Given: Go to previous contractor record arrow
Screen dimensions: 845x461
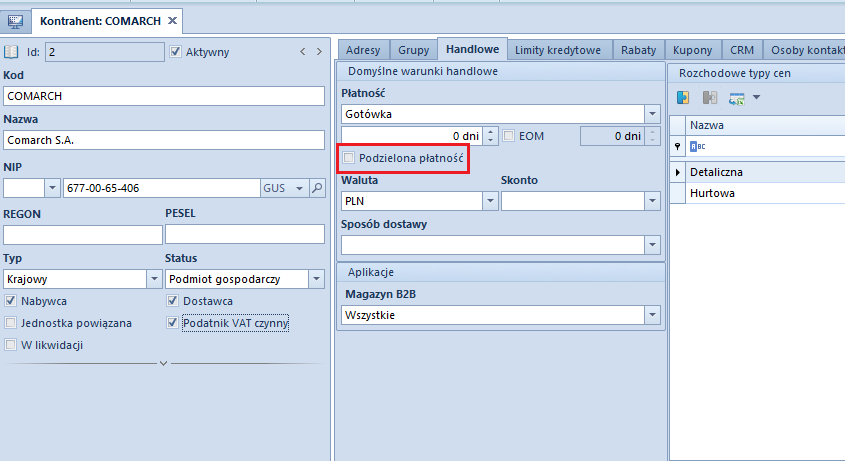Looking at the screenshot, I should click(x=303, y=52).
